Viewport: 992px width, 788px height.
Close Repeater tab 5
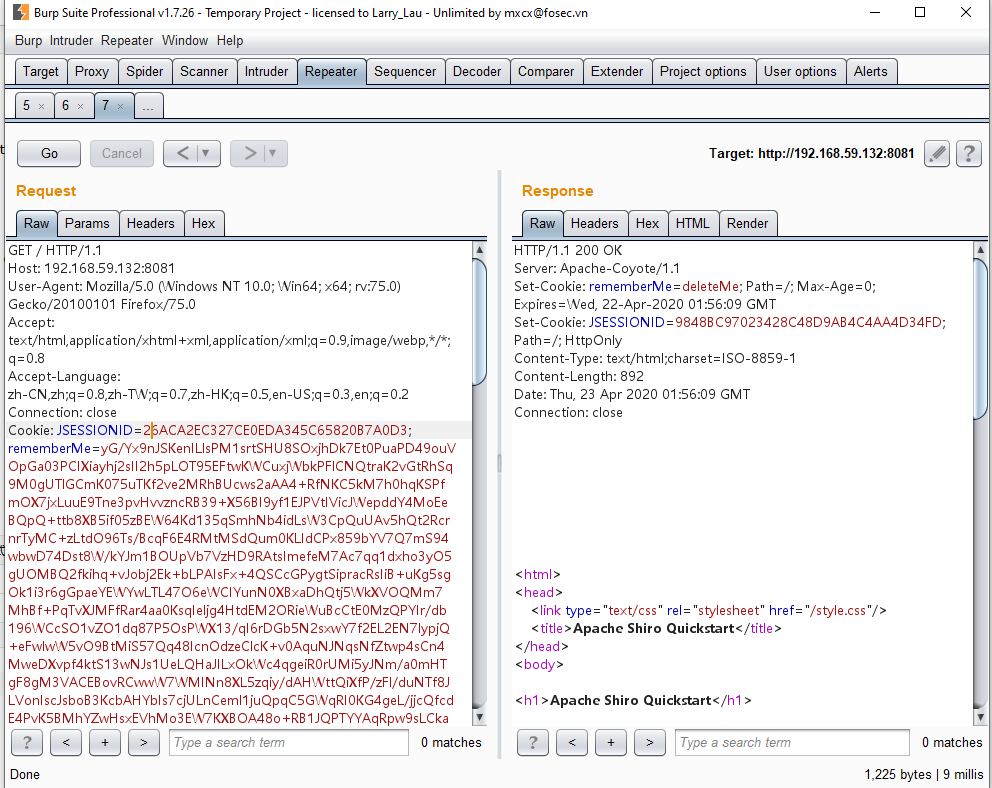coord(41,106)
